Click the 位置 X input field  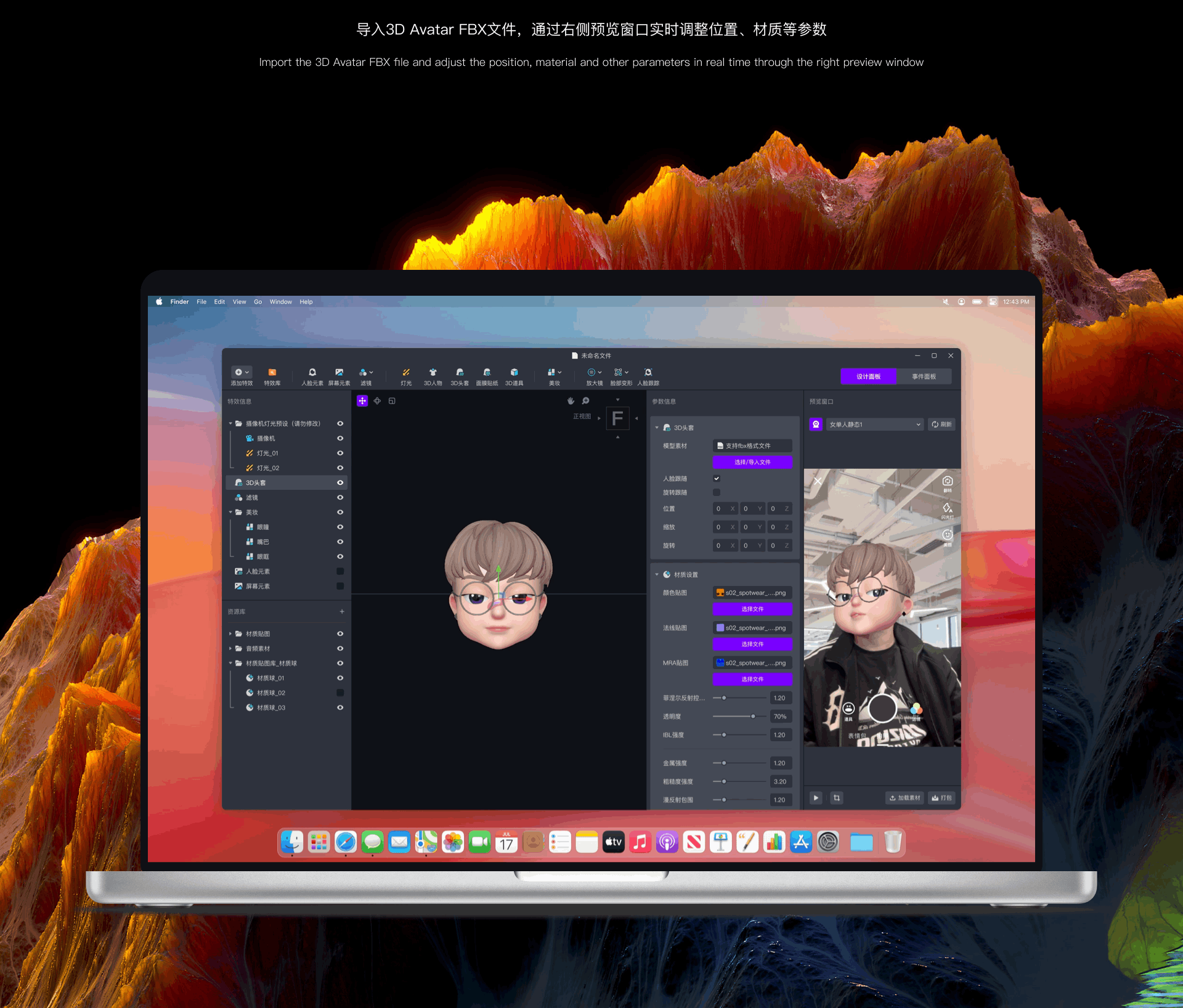(x=725, y=509)
